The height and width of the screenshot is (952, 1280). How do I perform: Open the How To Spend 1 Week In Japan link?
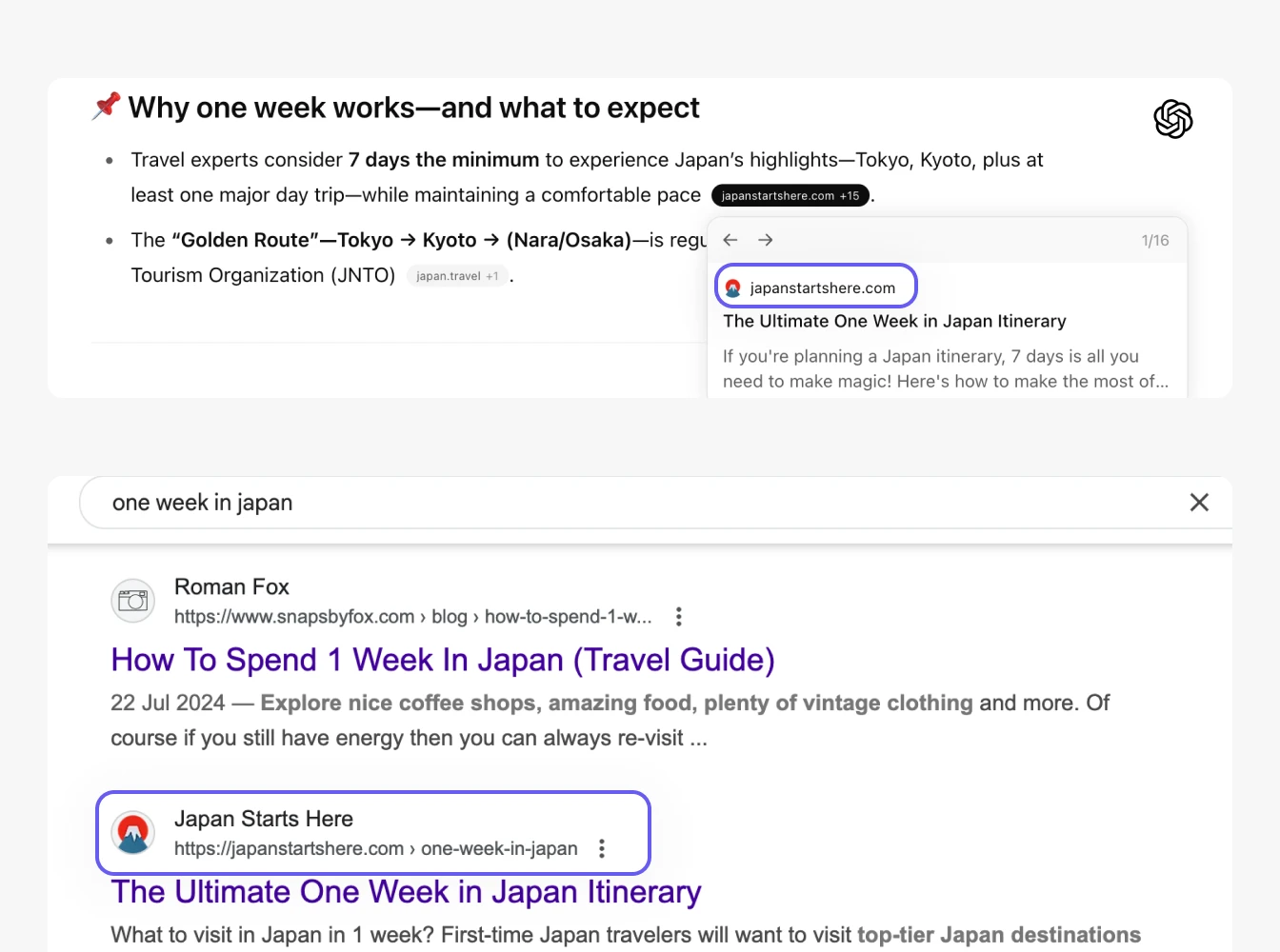pos(442,659)
